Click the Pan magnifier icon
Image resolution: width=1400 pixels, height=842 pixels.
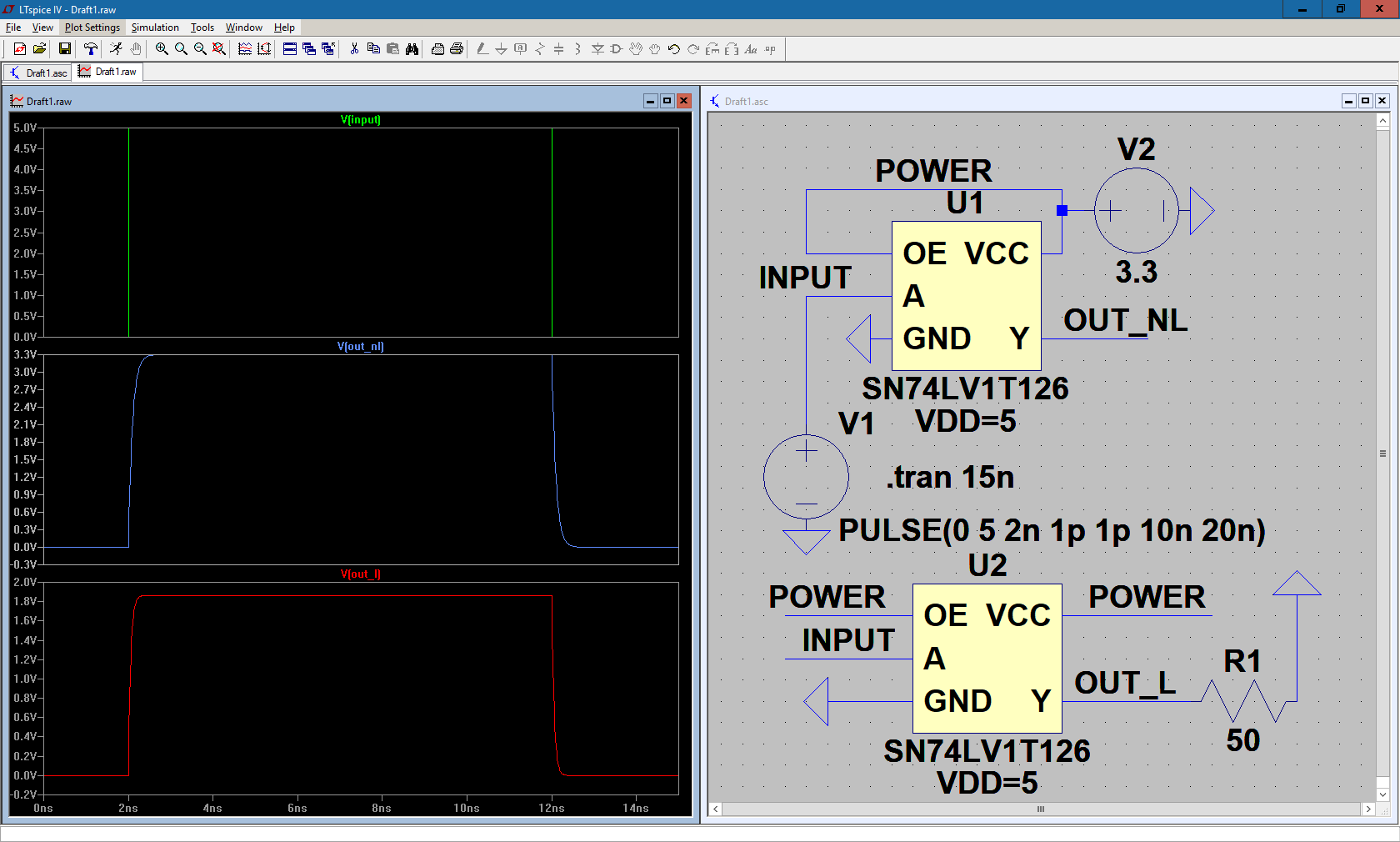pyautogui.click(x=181, y=49)
